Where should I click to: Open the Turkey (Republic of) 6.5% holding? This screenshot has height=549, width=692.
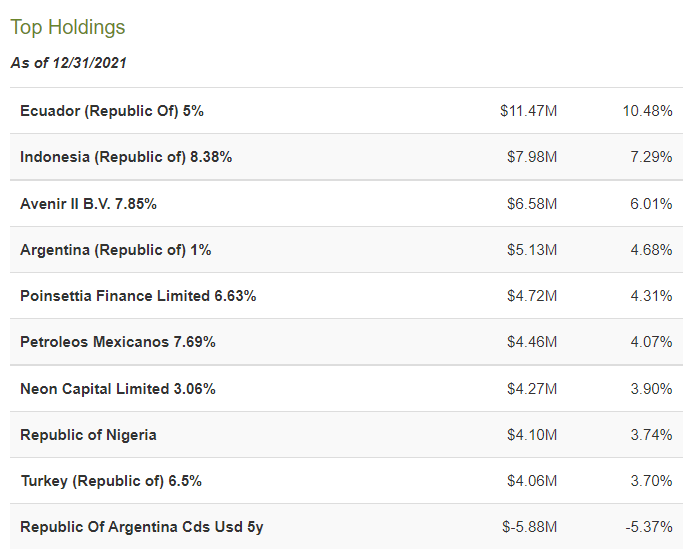[x=111, y=481]
